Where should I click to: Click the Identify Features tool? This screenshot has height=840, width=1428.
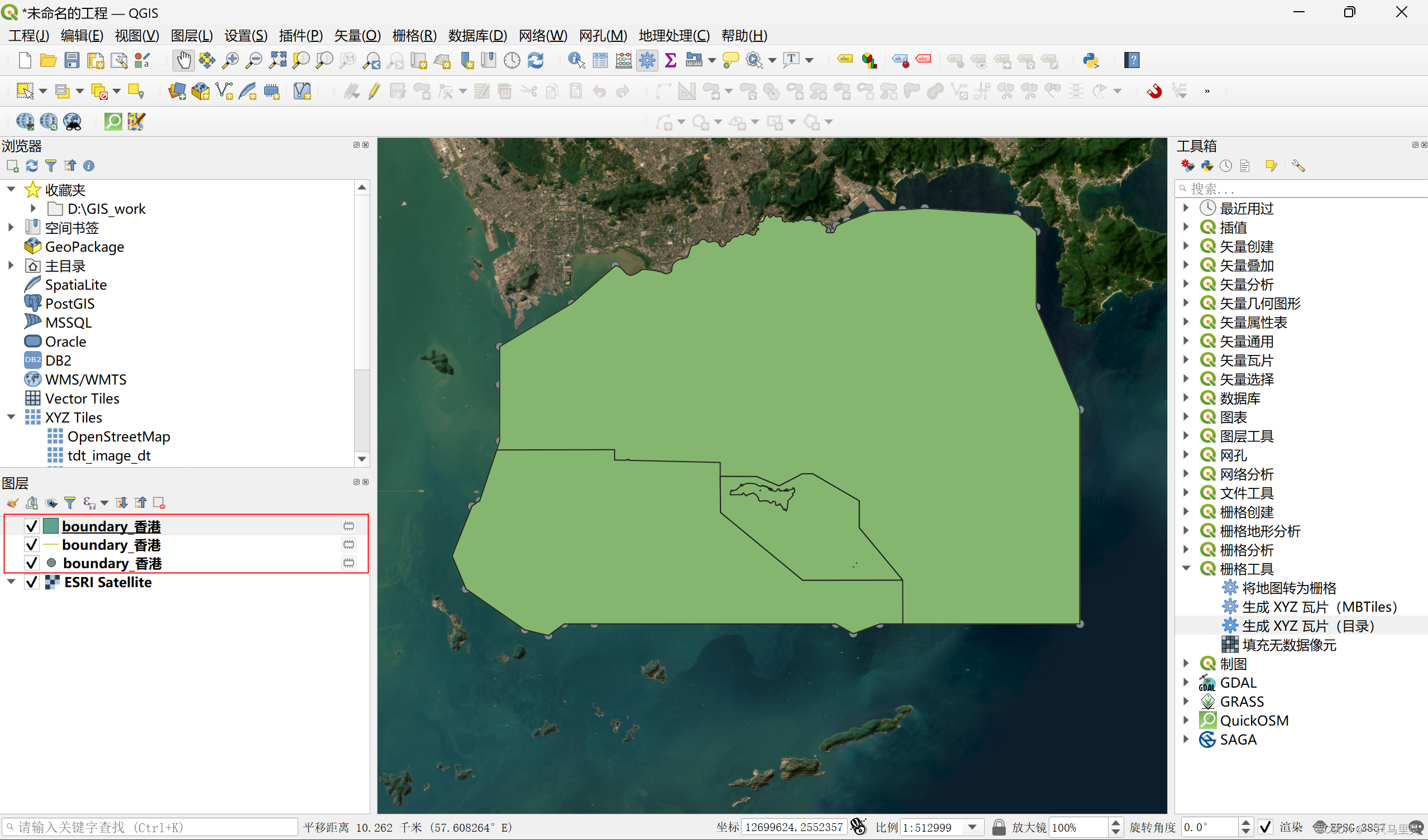[576, 60]
